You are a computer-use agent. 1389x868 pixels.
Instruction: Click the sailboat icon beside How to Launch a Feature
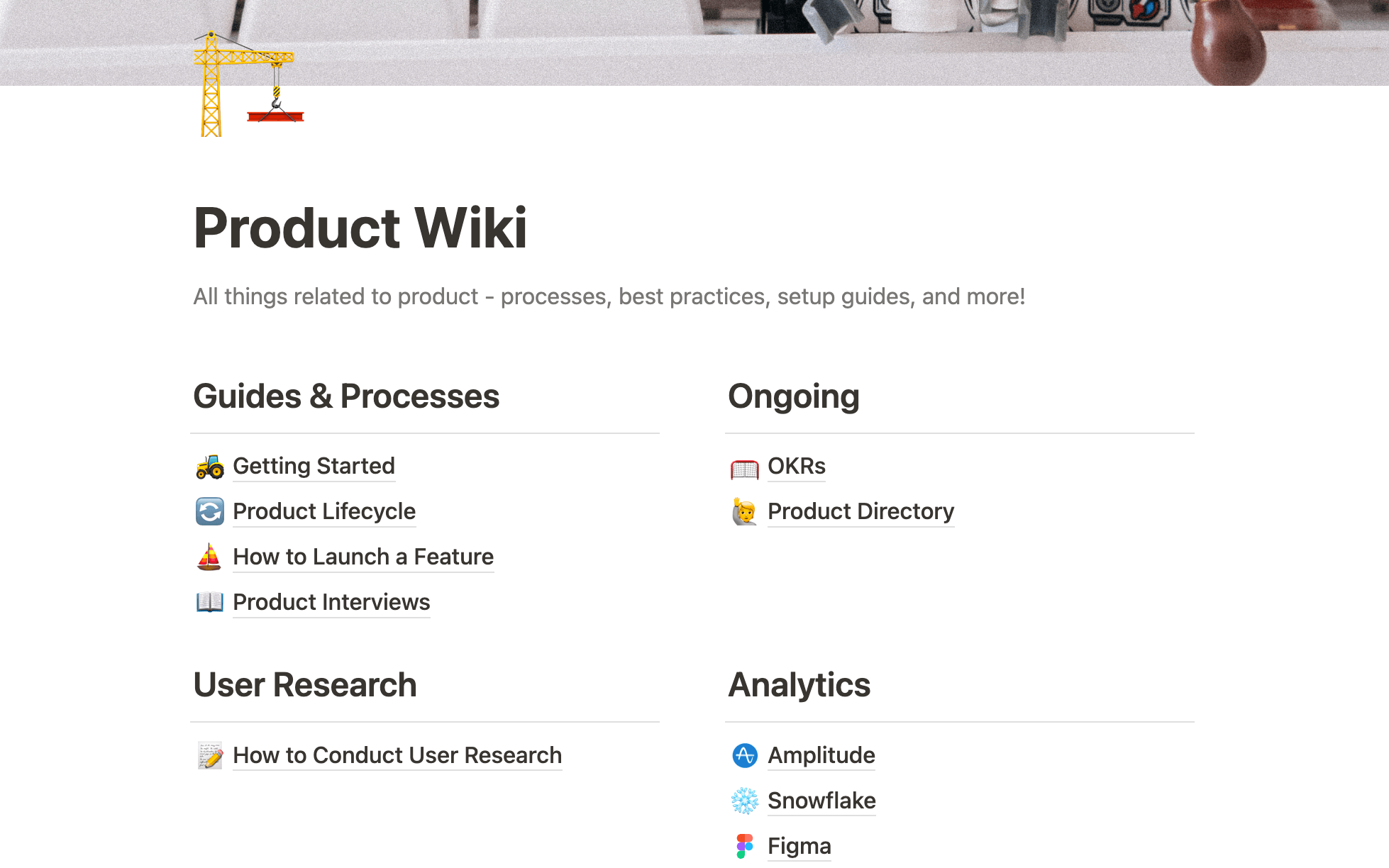209,557
